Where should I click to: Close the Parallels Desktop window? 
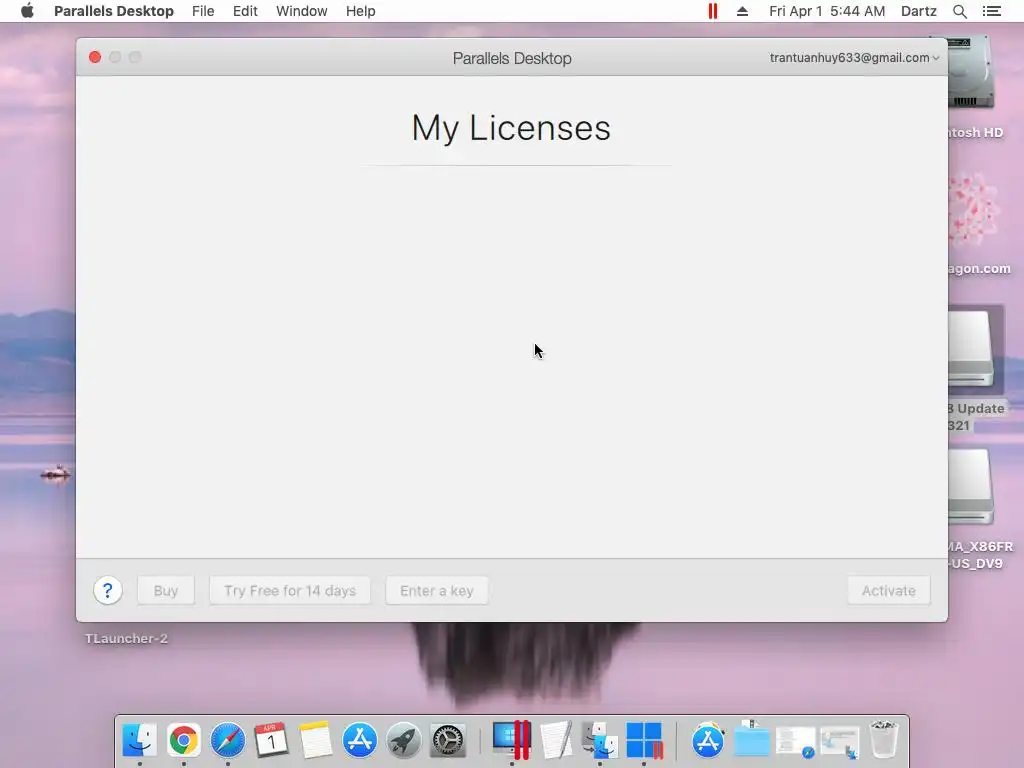tap(95, 57)
